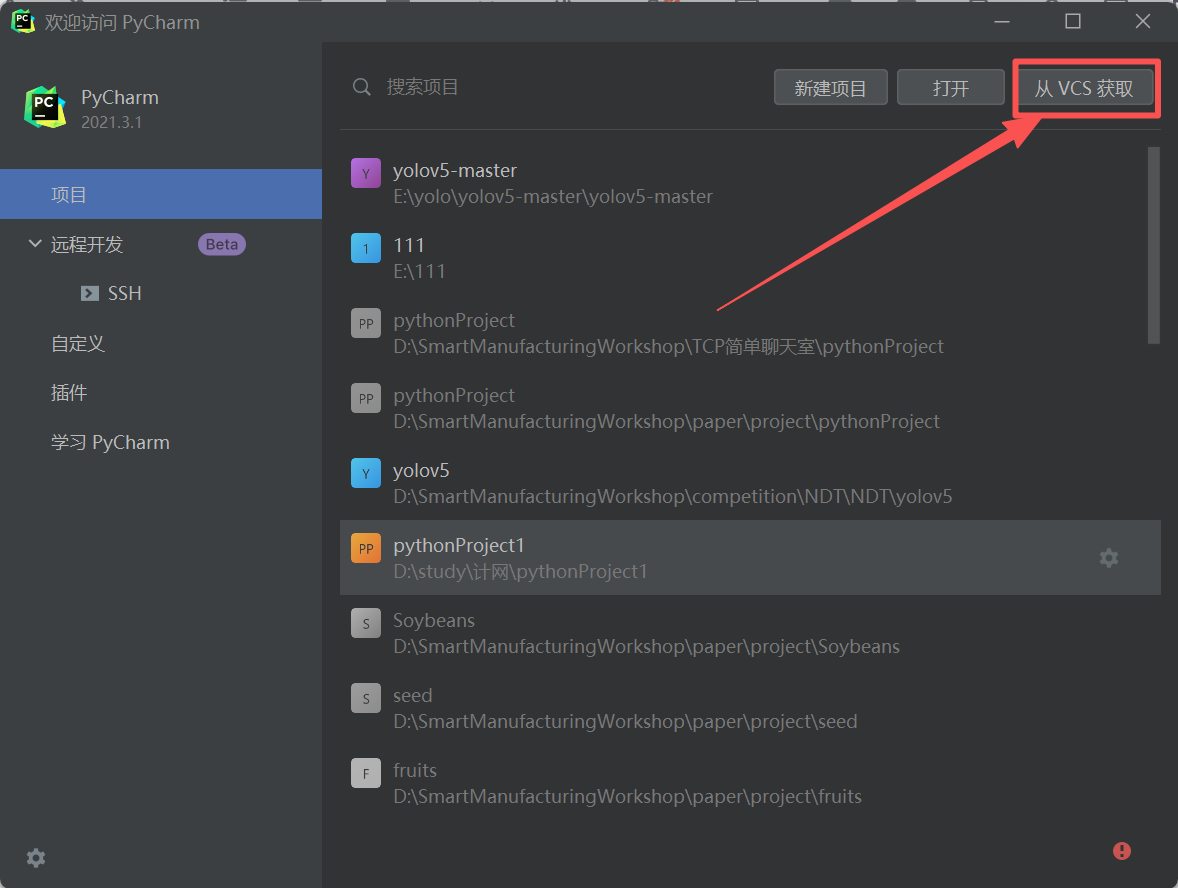This screenshot has height=888, width=1178.
Task: Select the 项目 sidebar tab
Action: click(x=161, y=195)
